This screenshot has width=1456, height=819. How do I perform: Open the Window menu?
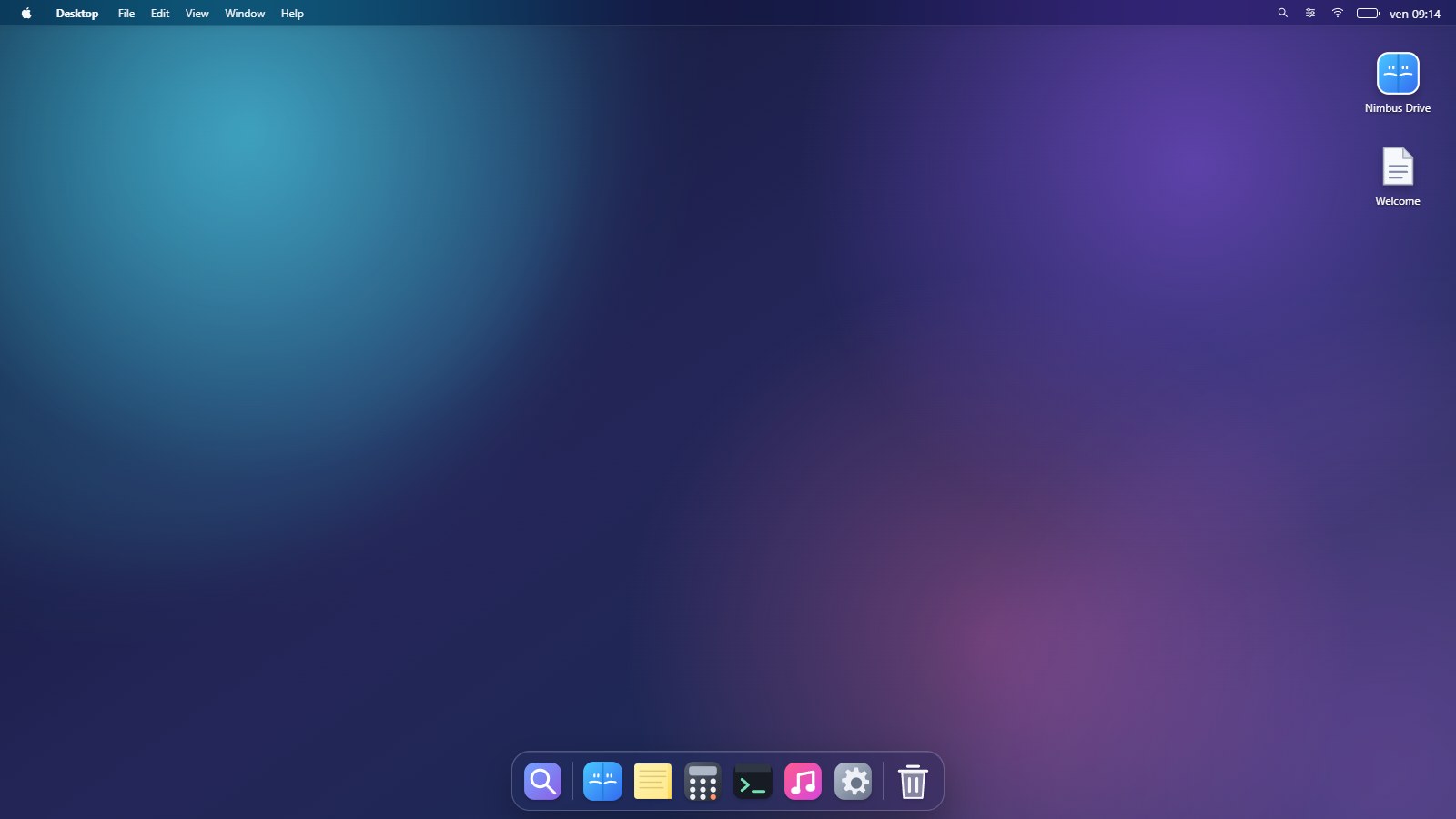[245, 14]
